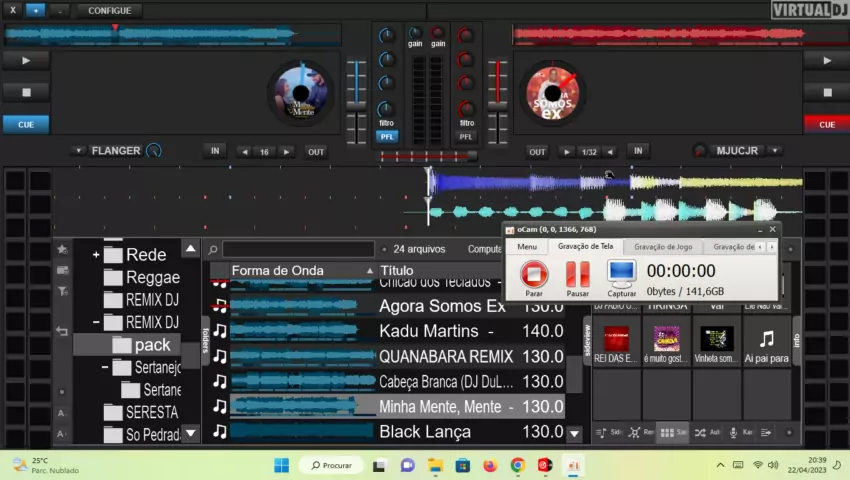Collapse the expanded REMIX DJ folder
The image size is (850, 480).
(96, 322)
